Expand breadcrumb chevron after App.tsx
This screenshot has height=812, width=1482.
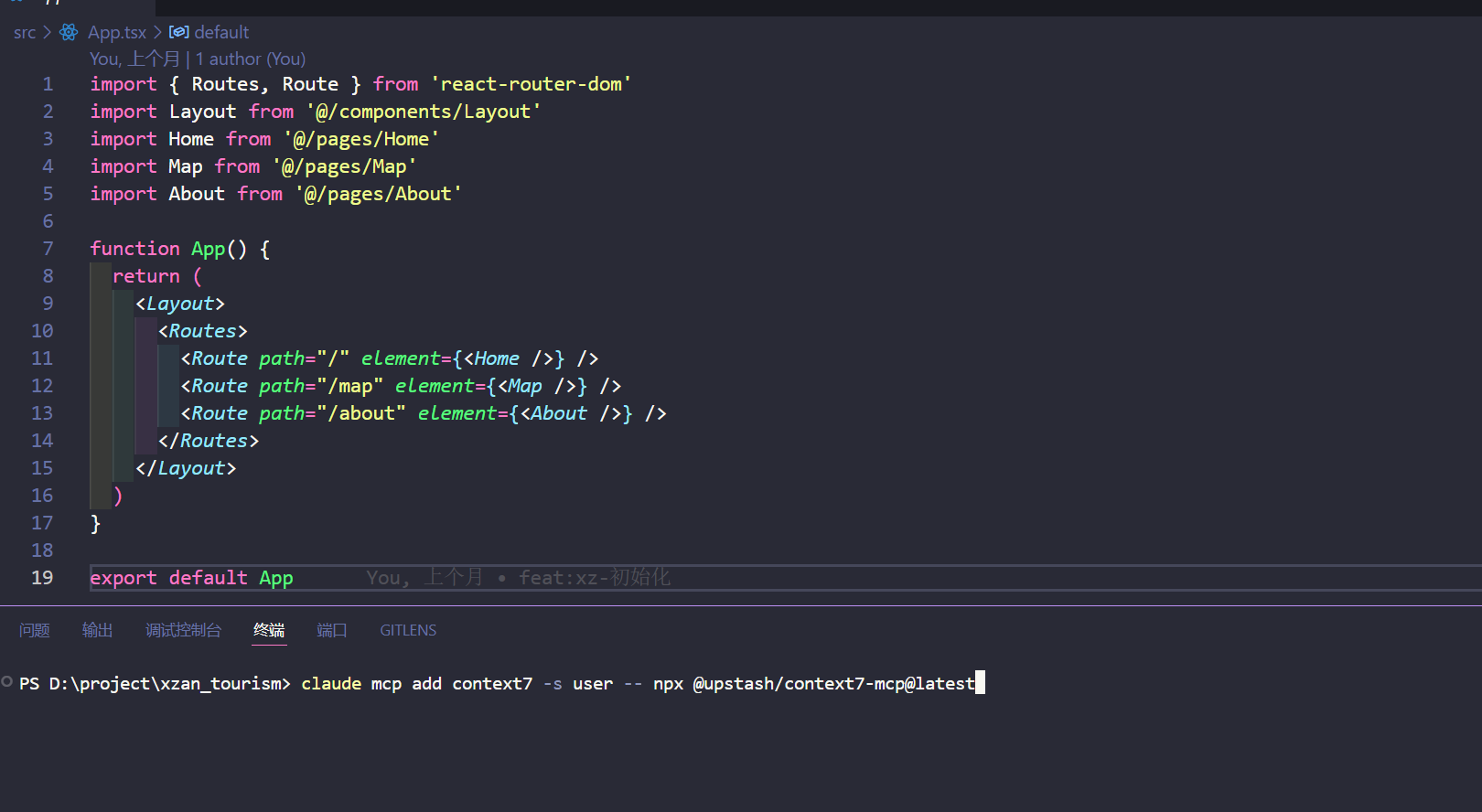click(x=157, y=33)
